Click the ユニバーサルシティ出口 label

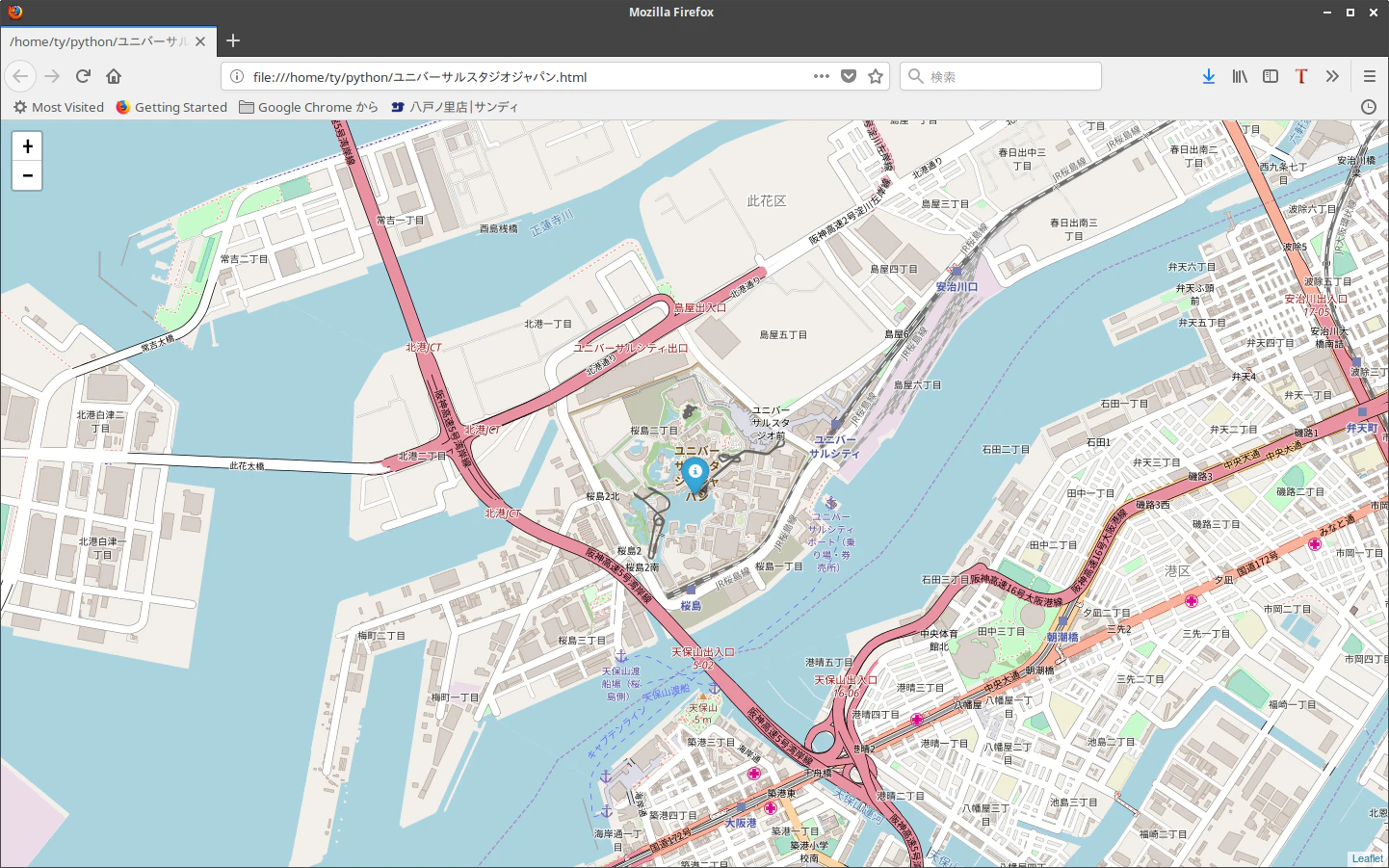pos(631,348)
